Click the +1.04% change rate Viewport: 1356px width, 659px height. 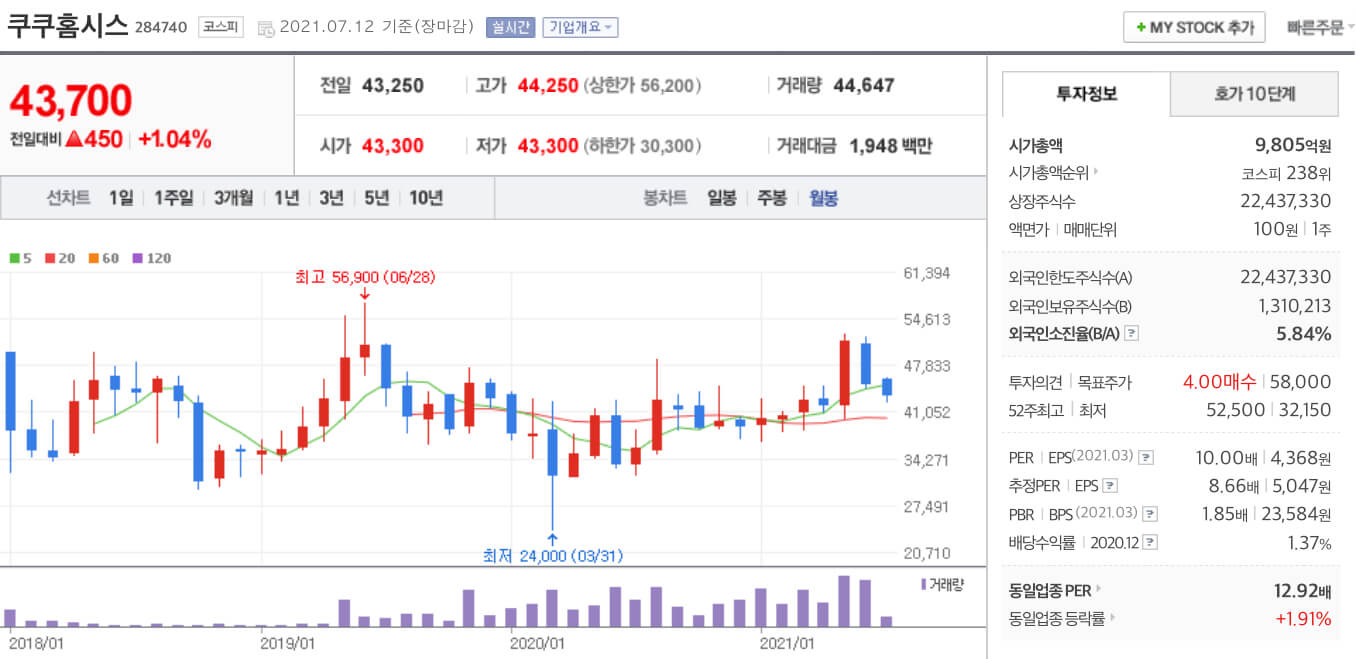point(175,140)
